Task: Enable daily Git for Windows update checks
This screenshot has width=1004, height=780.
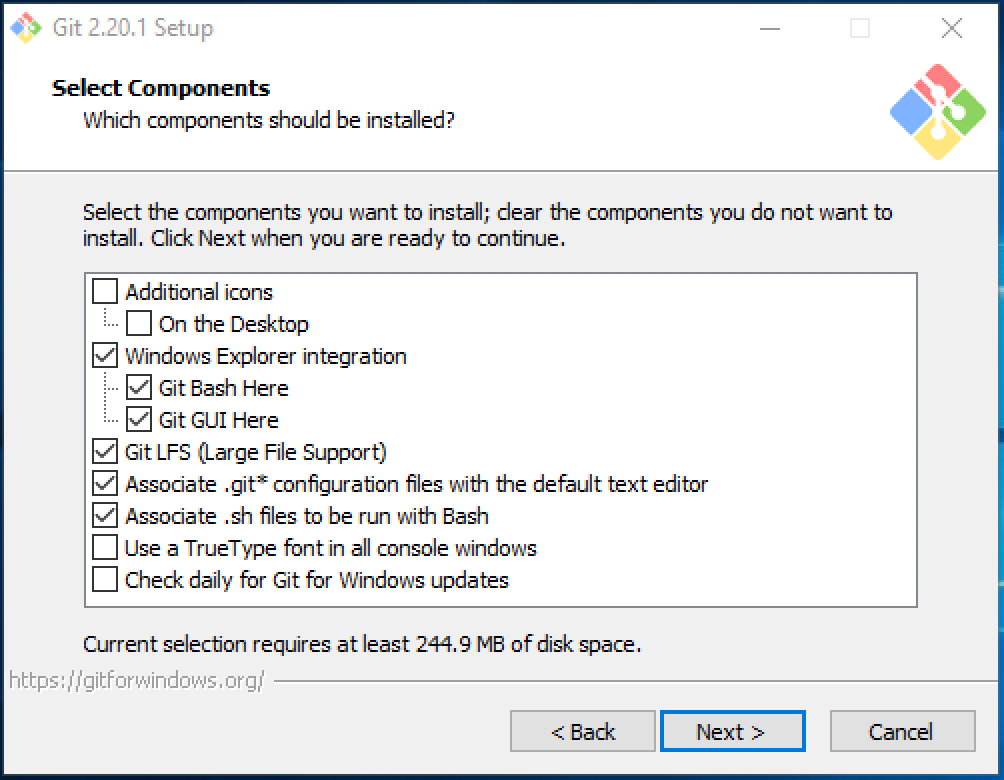Action: coord(105,579)
